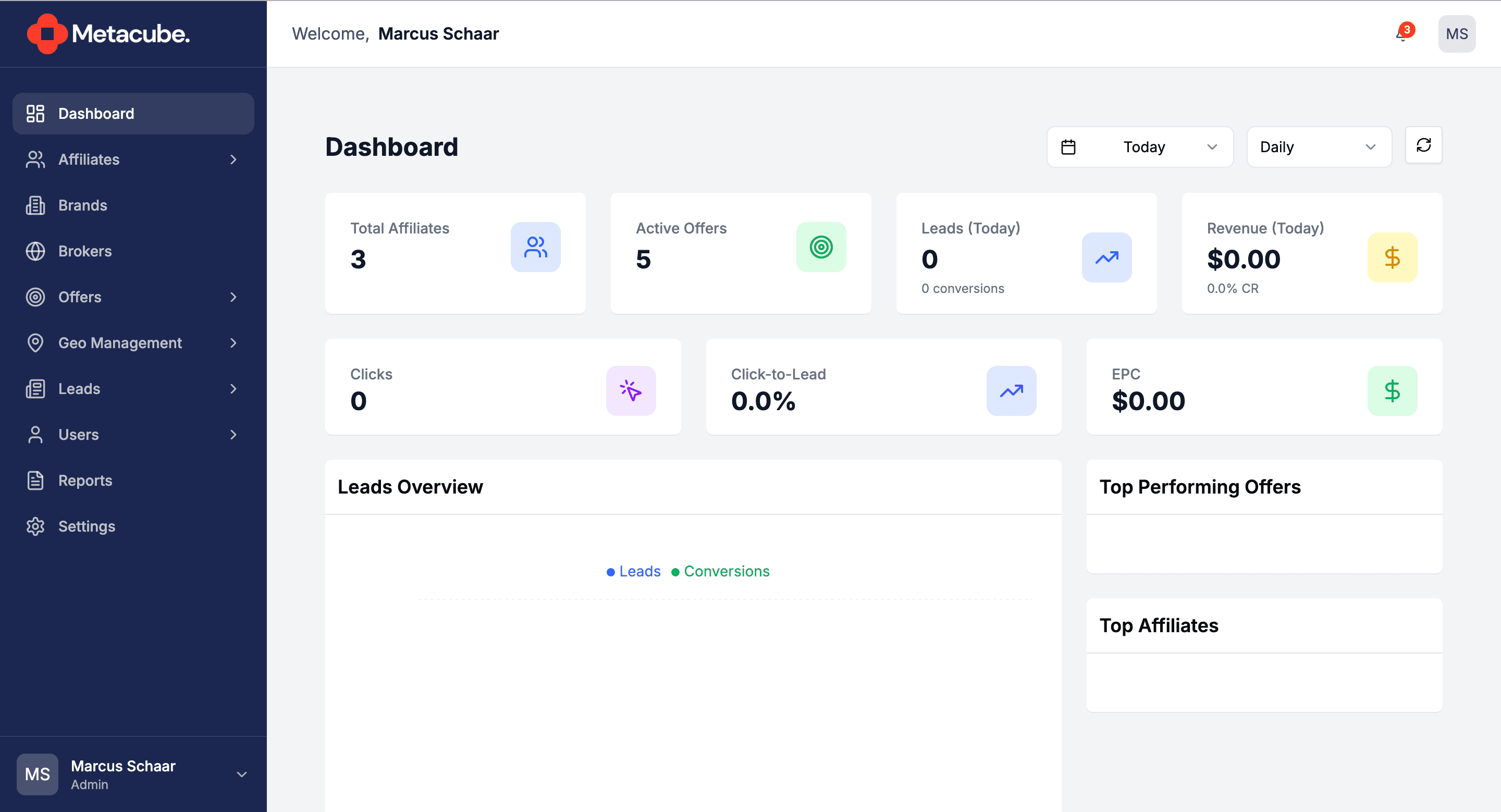This screenshot has height=812, width=1501.
Task: Click the Reports document icon
Action: [x=35, y=481]
